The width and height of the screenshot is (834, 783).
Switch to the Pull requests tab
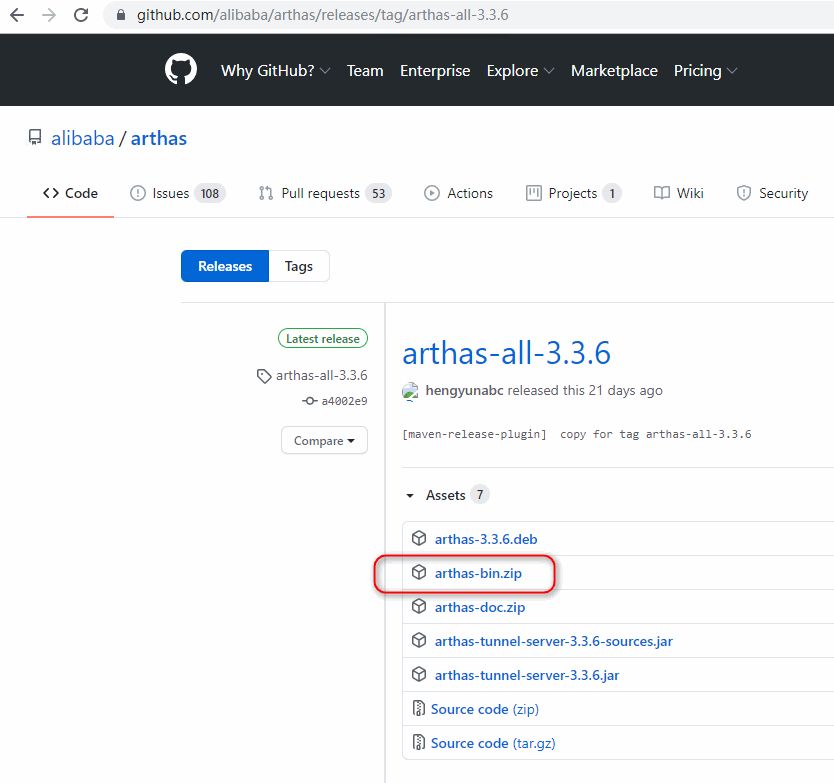(x=325, y=193)
